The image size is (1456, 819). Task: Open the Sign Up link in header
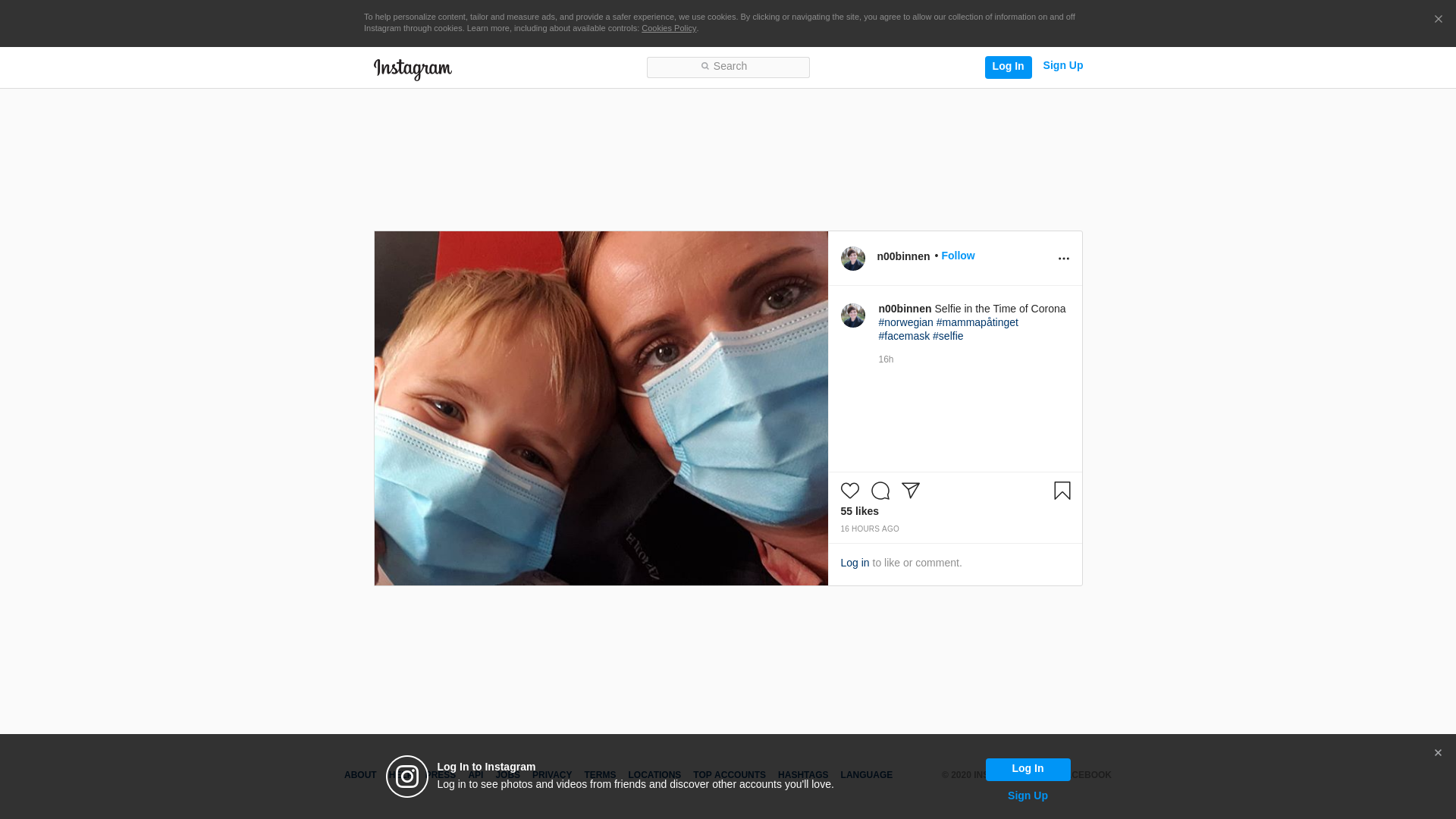click(1062, 66)
